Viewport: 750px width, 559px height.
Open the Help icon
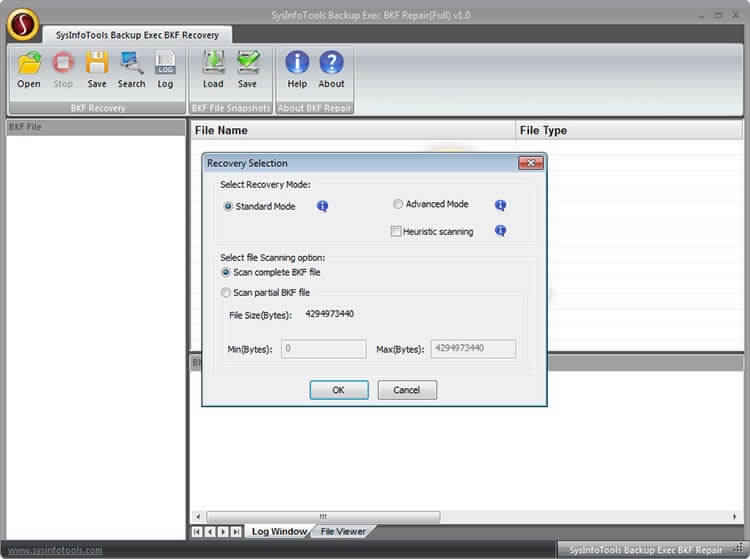click(297, 69)
